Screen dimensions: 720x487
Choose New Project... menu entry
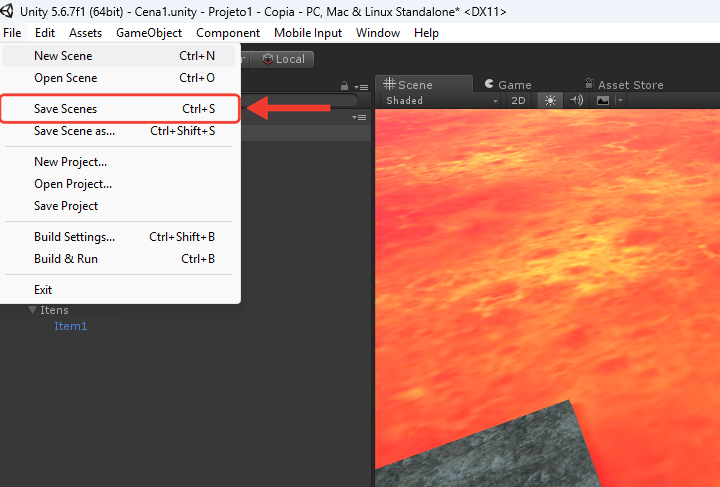[x=118, y=162]
